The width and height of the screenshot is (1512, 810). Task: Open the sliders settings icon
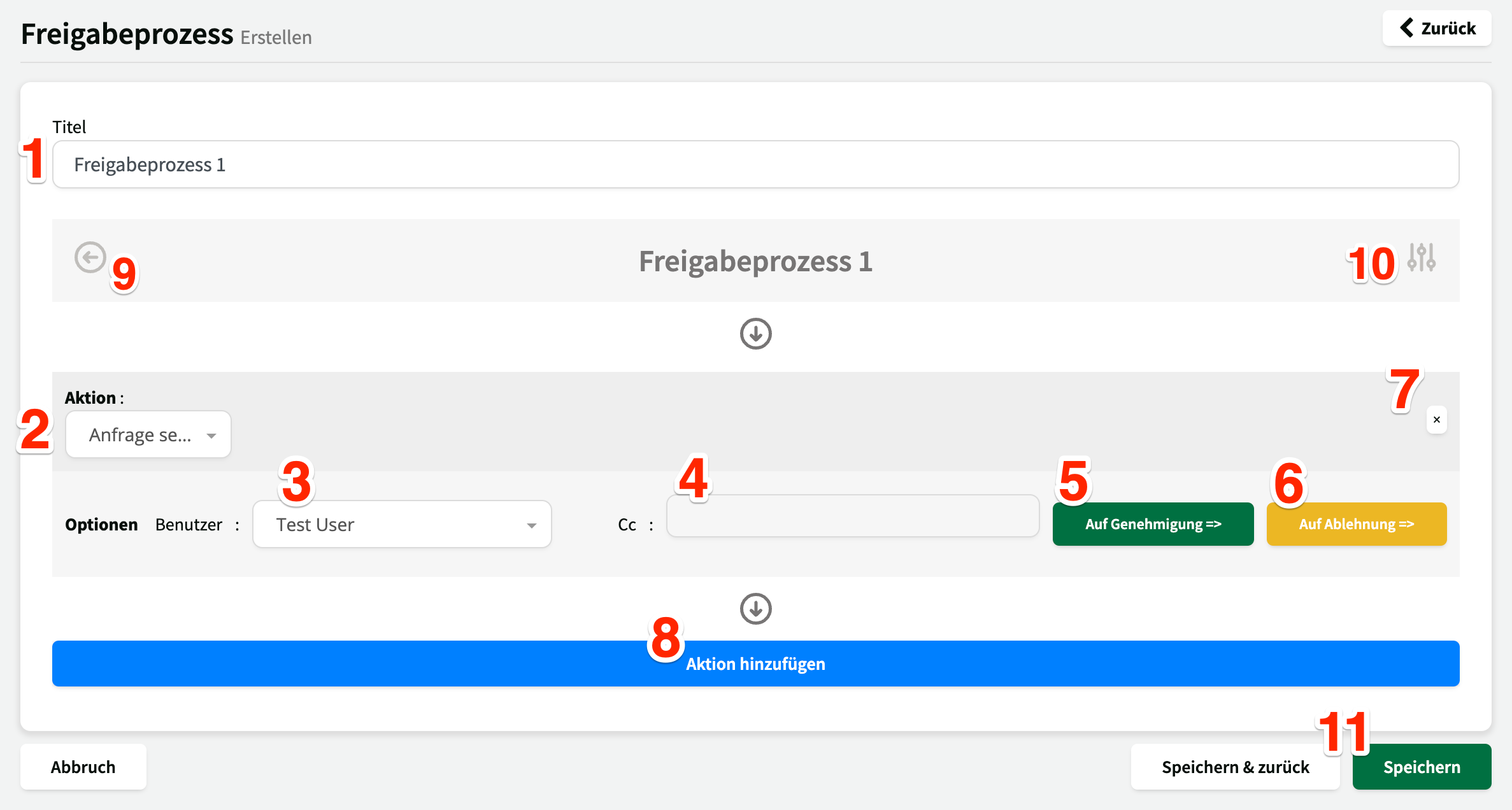1422,258
